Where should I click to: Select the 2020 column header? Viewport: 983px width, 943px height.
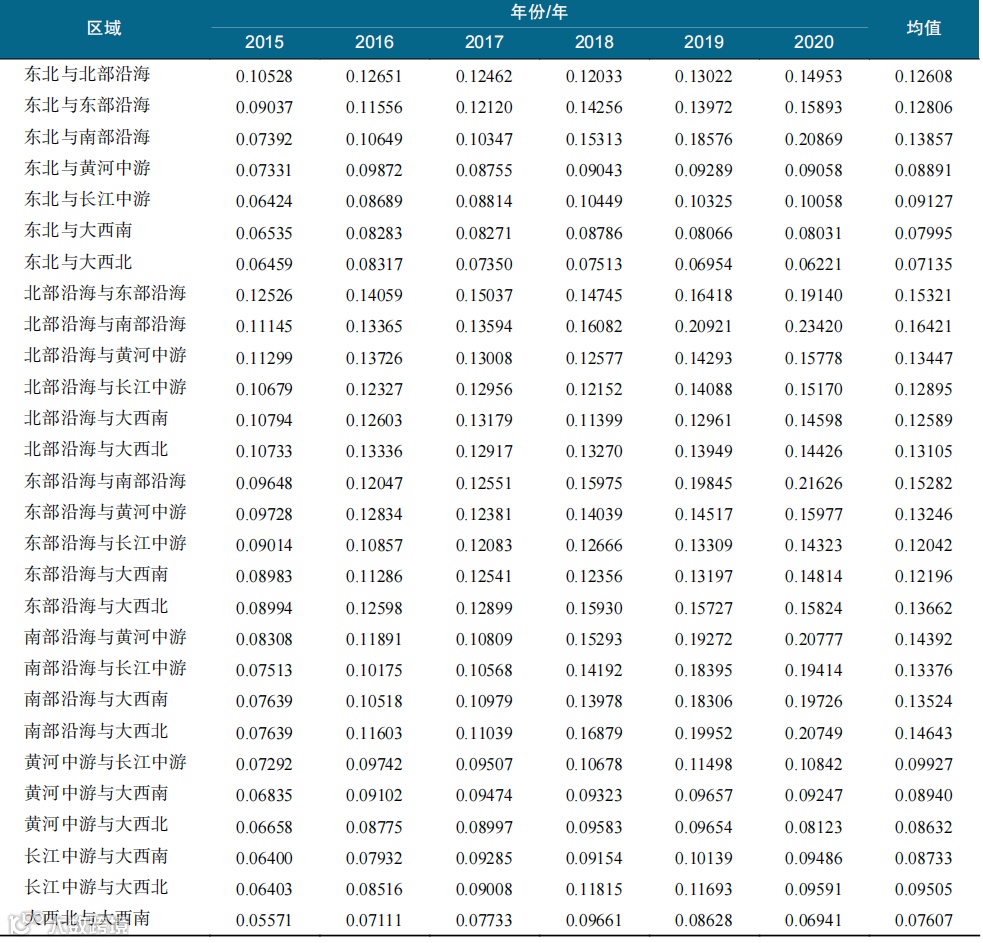tap(814, 42)
